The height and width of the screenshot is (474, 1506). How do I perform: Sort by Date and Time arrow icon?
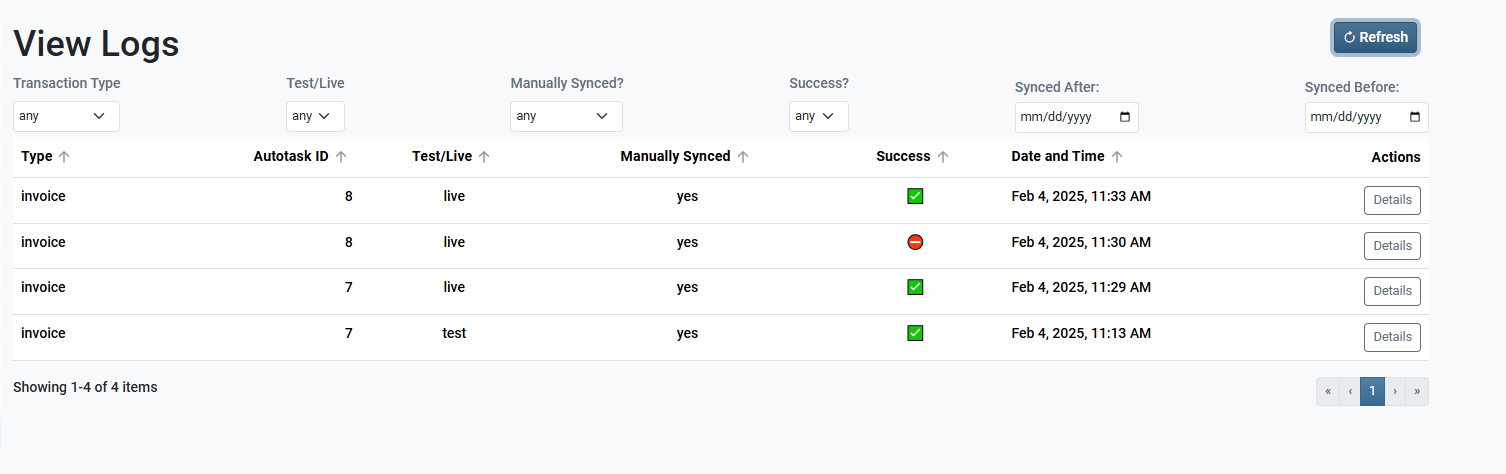1117,157
